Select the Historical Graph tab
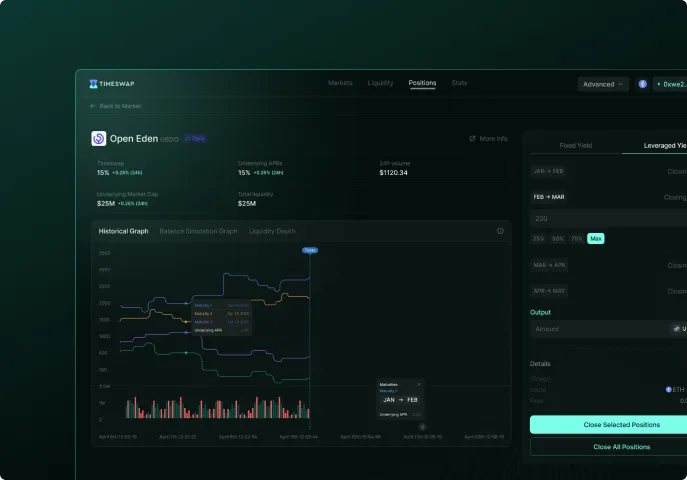The width and height of the screenshot is (687, 480). (x=124, y=231)
